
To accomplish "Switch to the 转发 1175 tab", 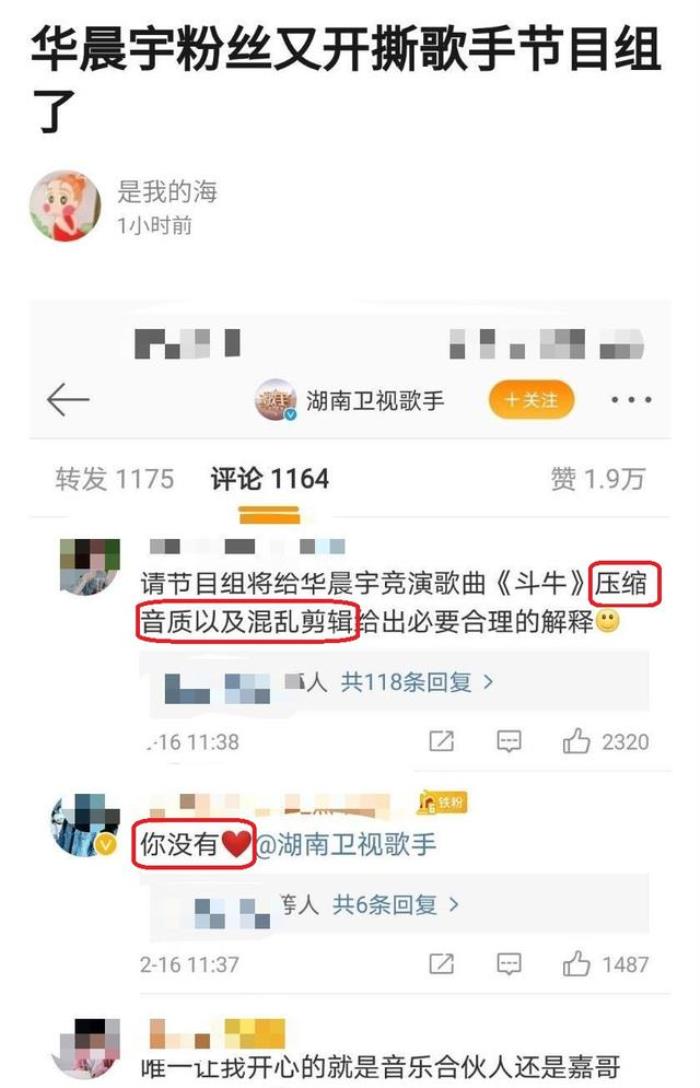I will coord(114,479).
